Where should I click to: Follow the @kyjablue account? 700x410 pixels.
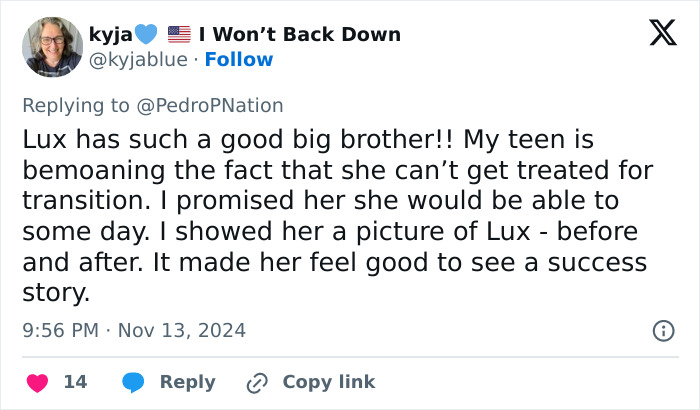[239, 60]
